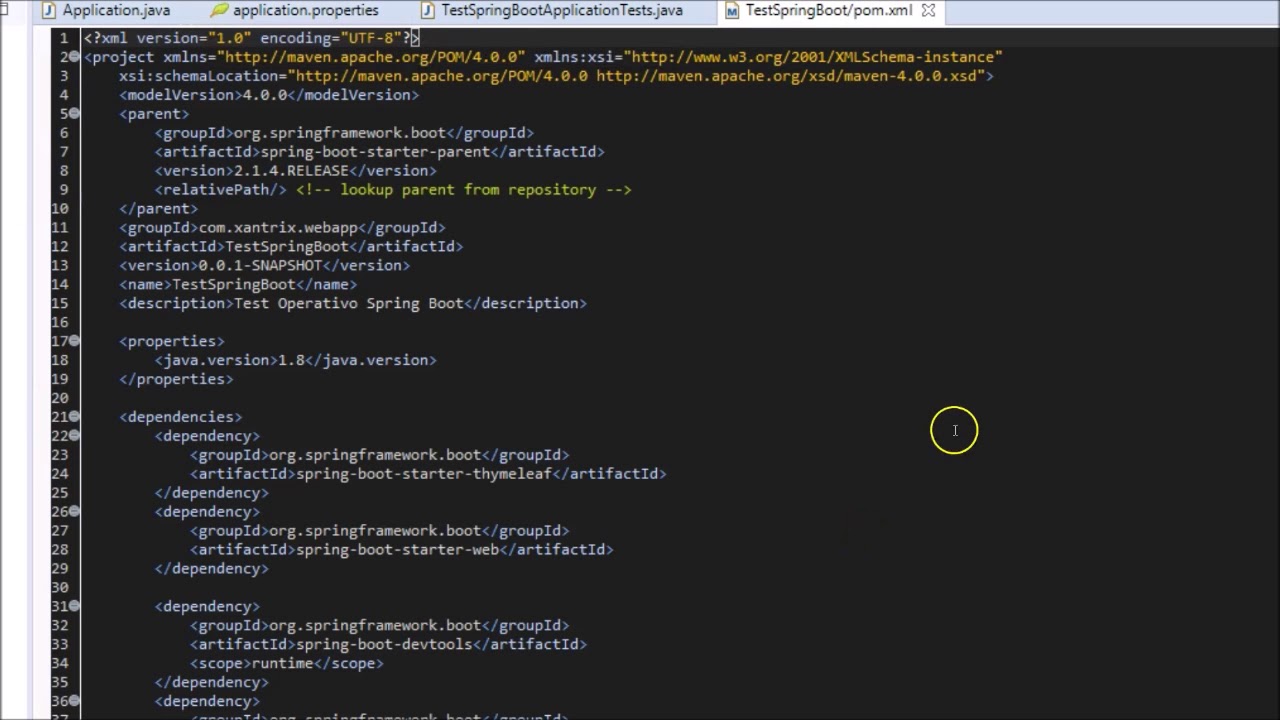Viewport: 1280px width, 720px height.
Task: Click the artifactId 'spring-boot-starter-web'
Action: click(x=397, y=550)
